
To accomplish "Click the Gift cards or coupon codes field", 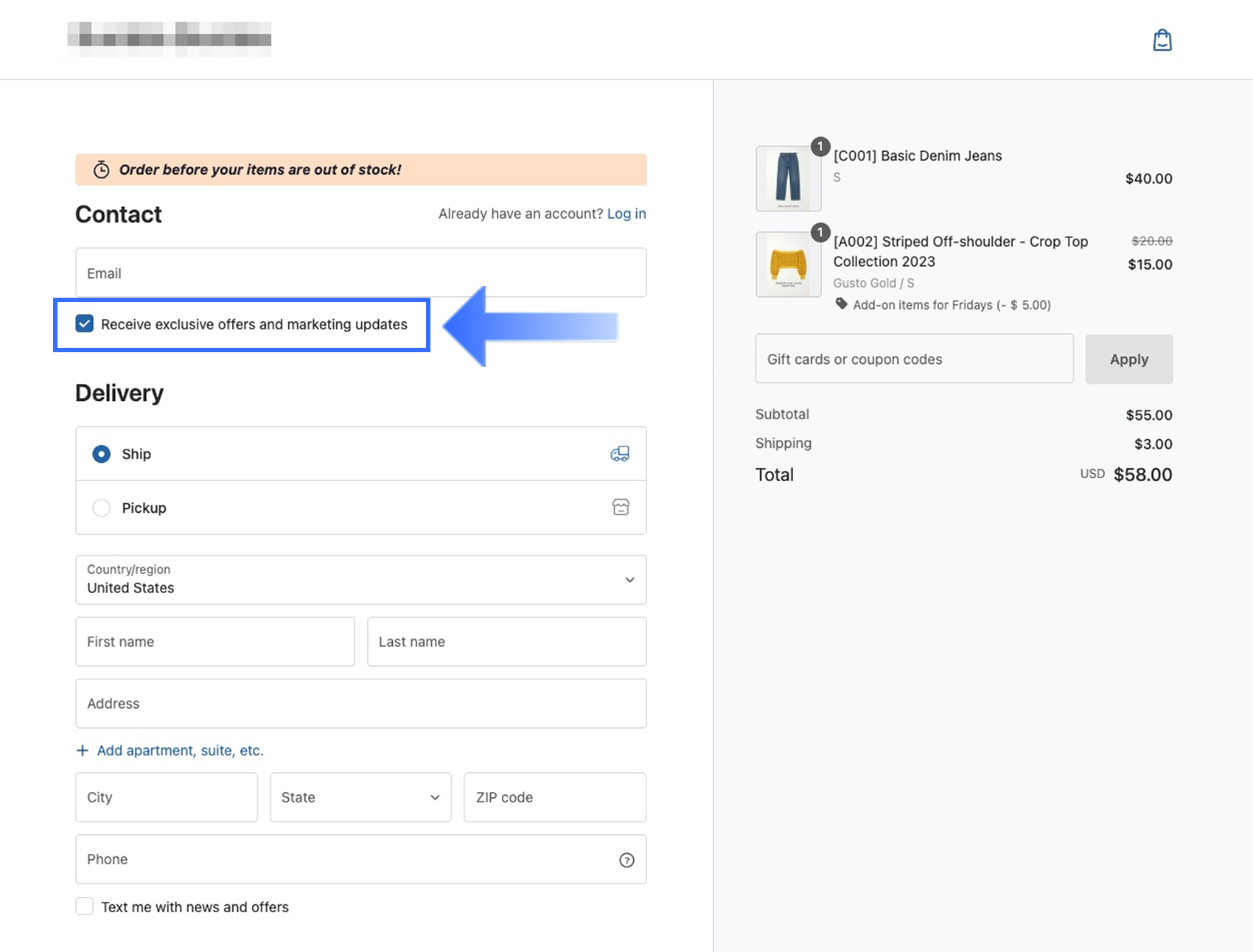I will click(x=914, y=359).
